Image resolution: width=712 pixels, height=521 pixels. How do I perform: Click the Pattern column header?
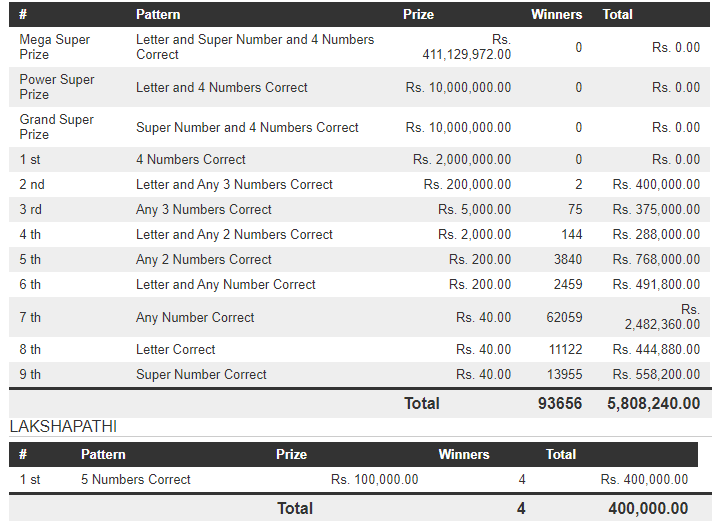point(158,15)
